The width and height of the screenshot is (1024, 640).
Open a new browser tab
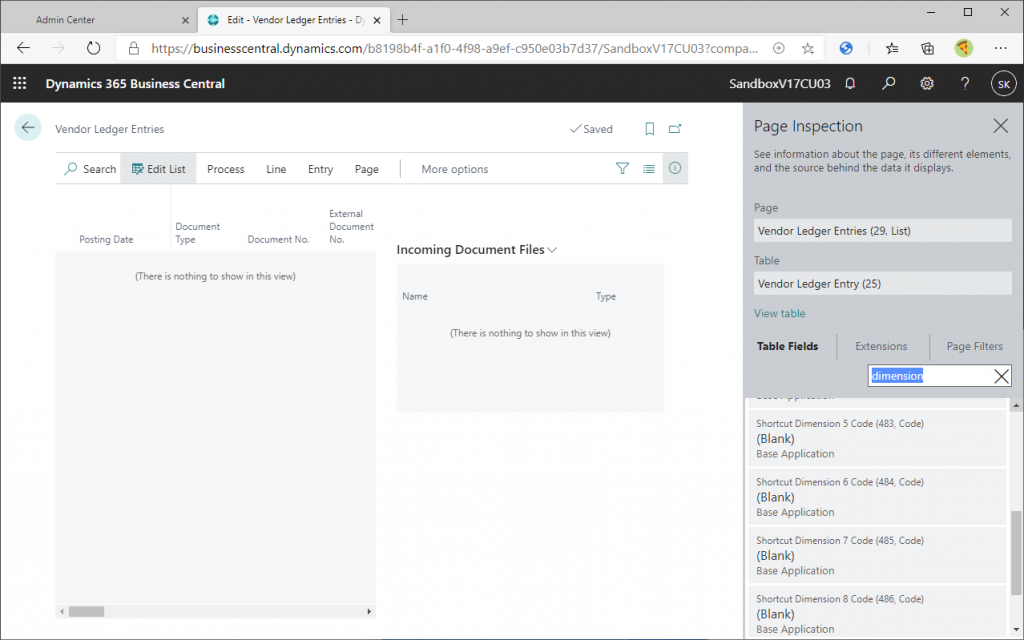click(x=403, y=20)
